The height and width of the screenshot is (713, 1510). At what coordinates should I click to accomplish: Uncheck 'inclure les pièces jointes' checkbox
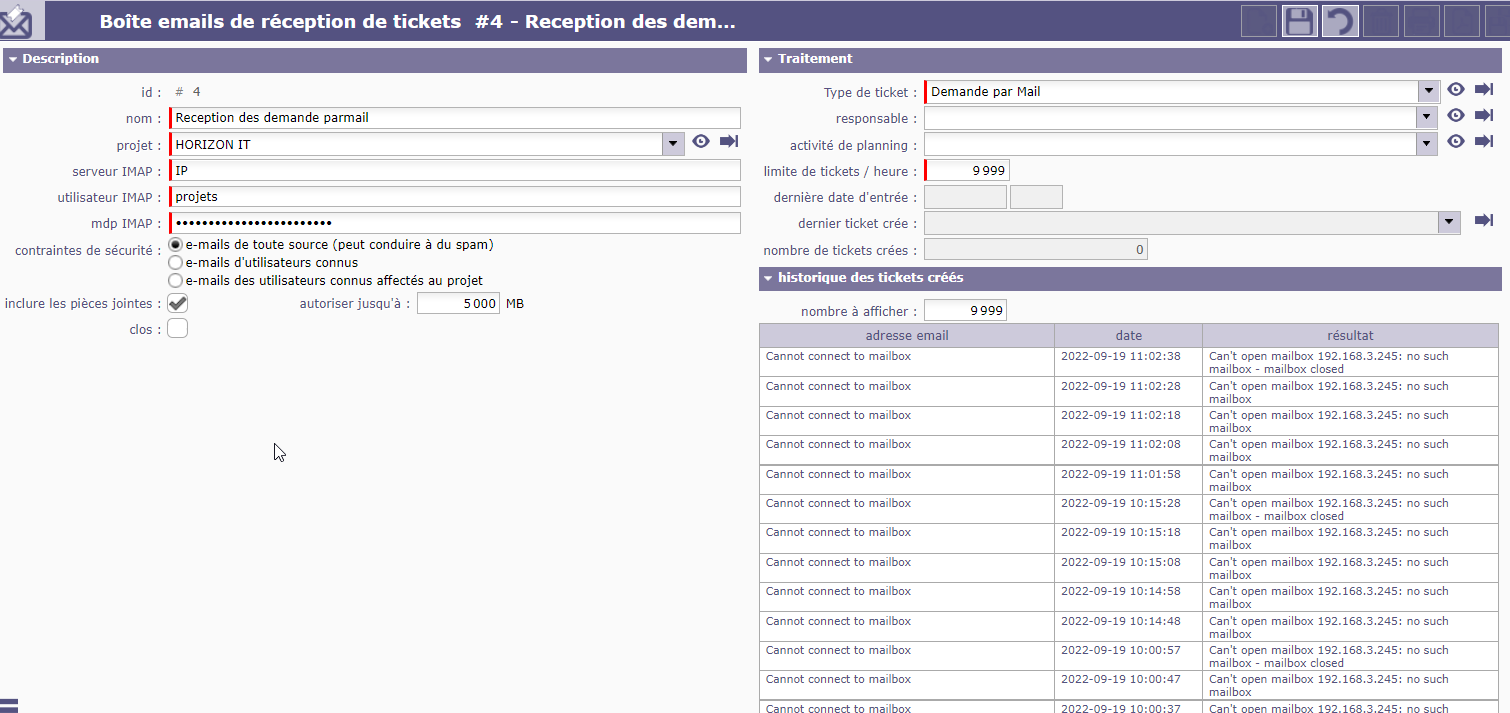coord(177,303)
